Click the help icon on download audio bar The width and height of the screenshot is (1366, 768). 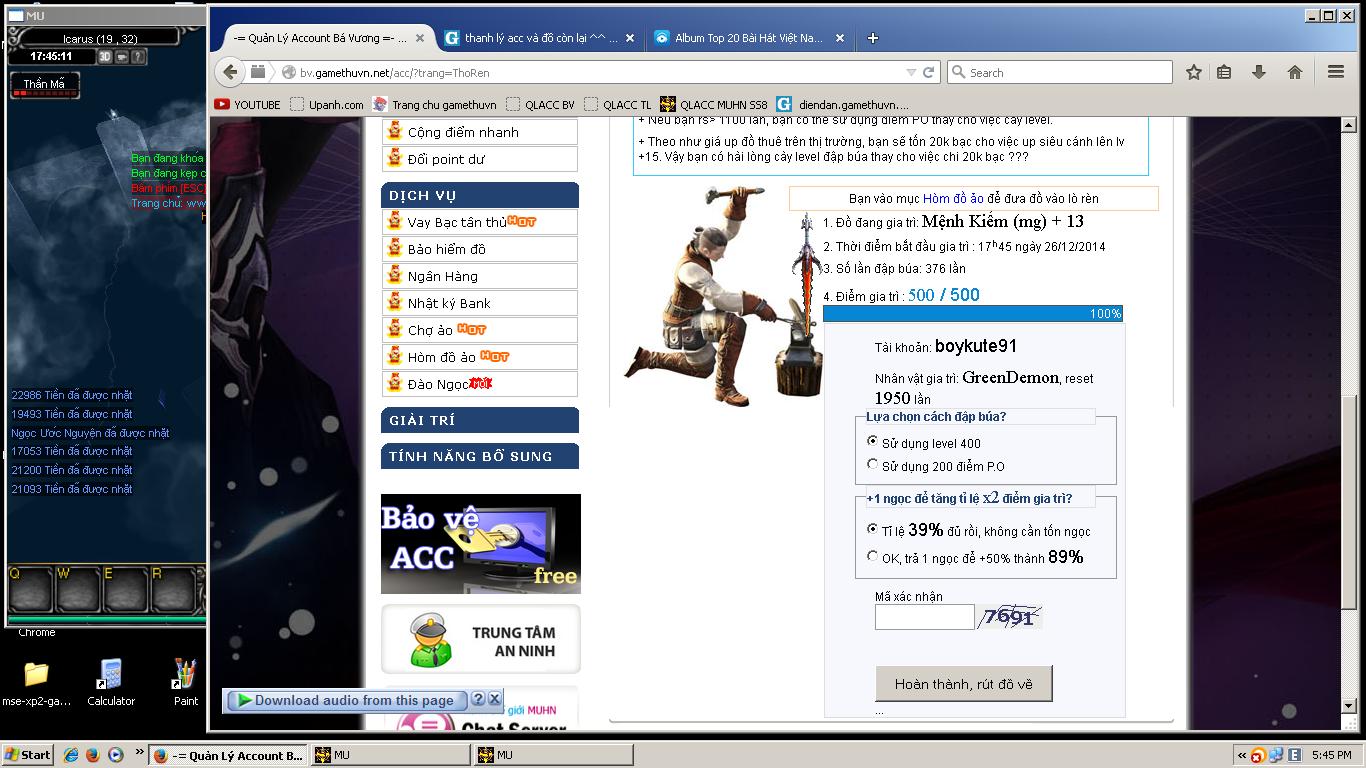click(x=478, y=699)
